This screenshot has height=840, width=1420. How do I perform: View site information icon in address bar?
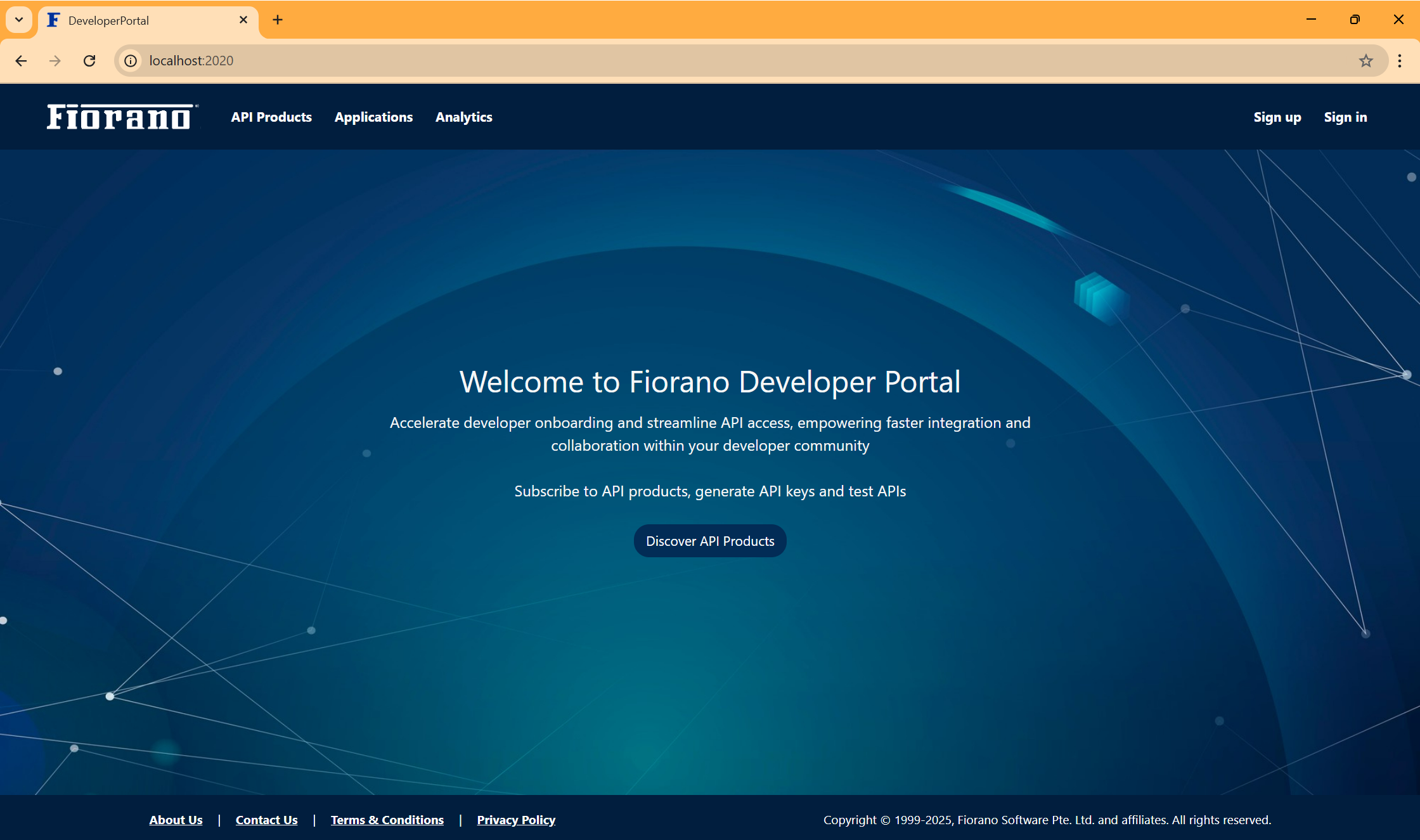tap(131, 61)
